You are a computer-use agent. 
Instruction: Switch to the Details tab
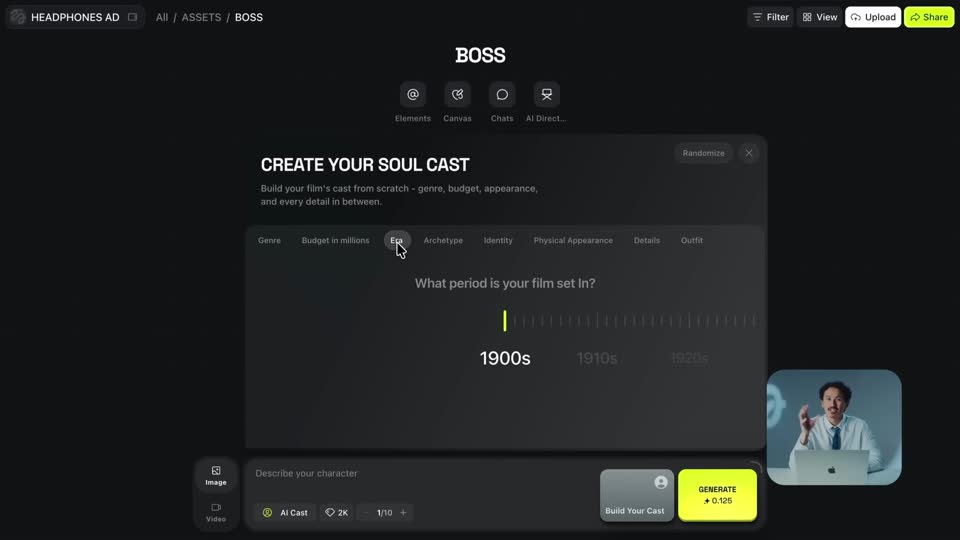pyautogui.click(x=647, y=241)
